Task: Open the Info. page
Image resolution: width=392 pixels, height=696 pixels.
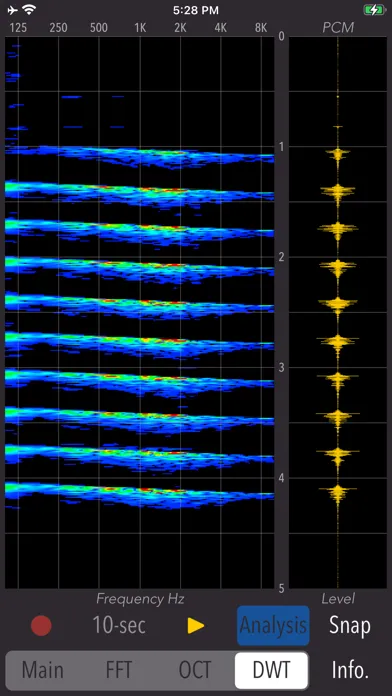Action: point(350,670)
